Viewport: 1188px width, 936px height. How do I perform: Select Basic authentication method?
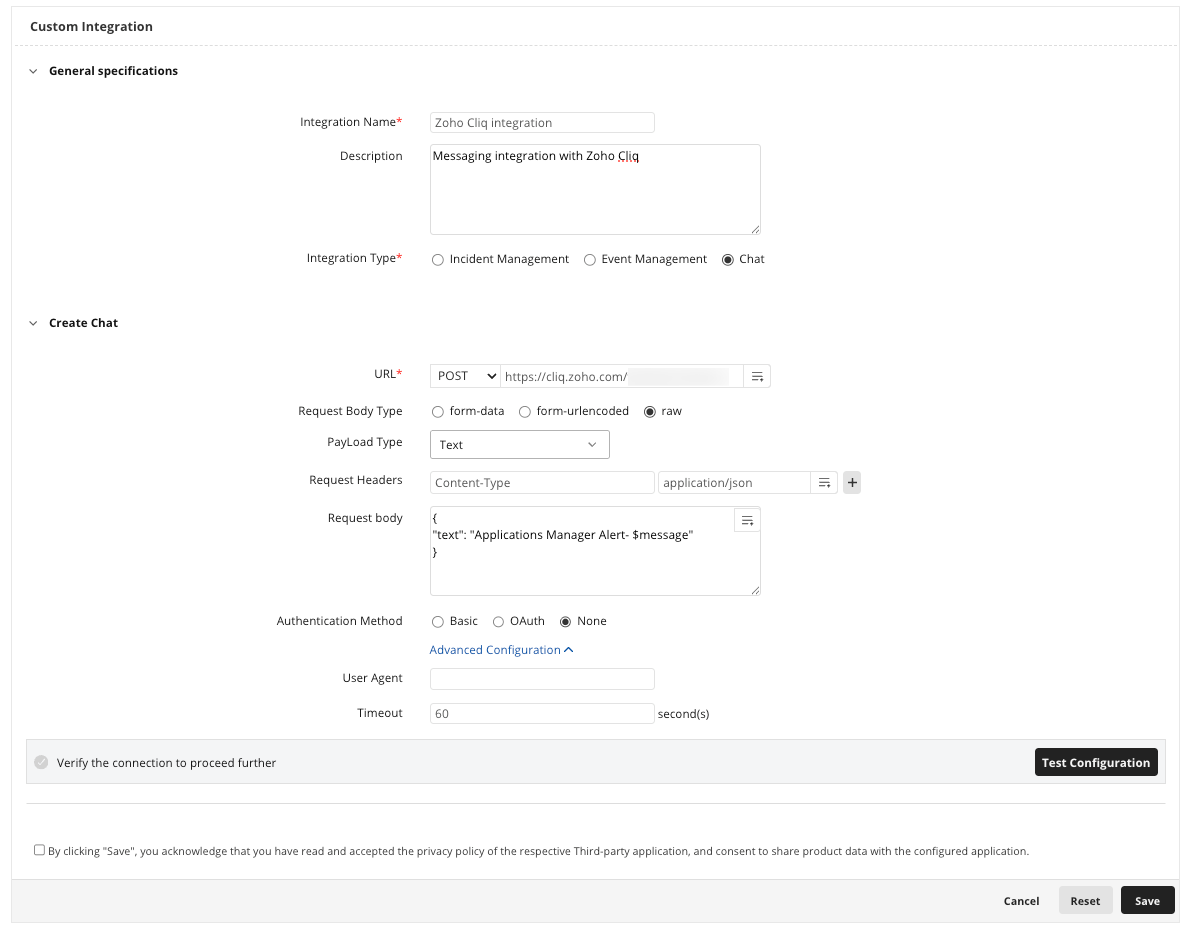point(438,622)
